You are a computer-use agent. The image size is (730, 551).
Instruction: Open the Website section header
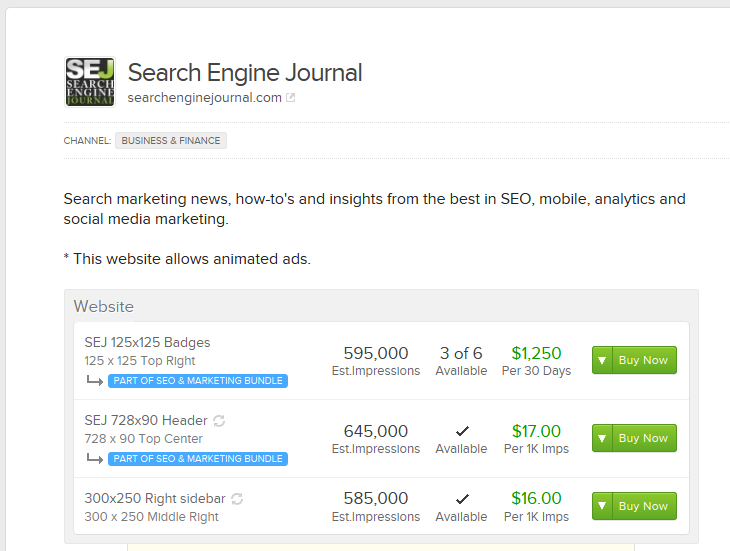(x=104, y=306)
